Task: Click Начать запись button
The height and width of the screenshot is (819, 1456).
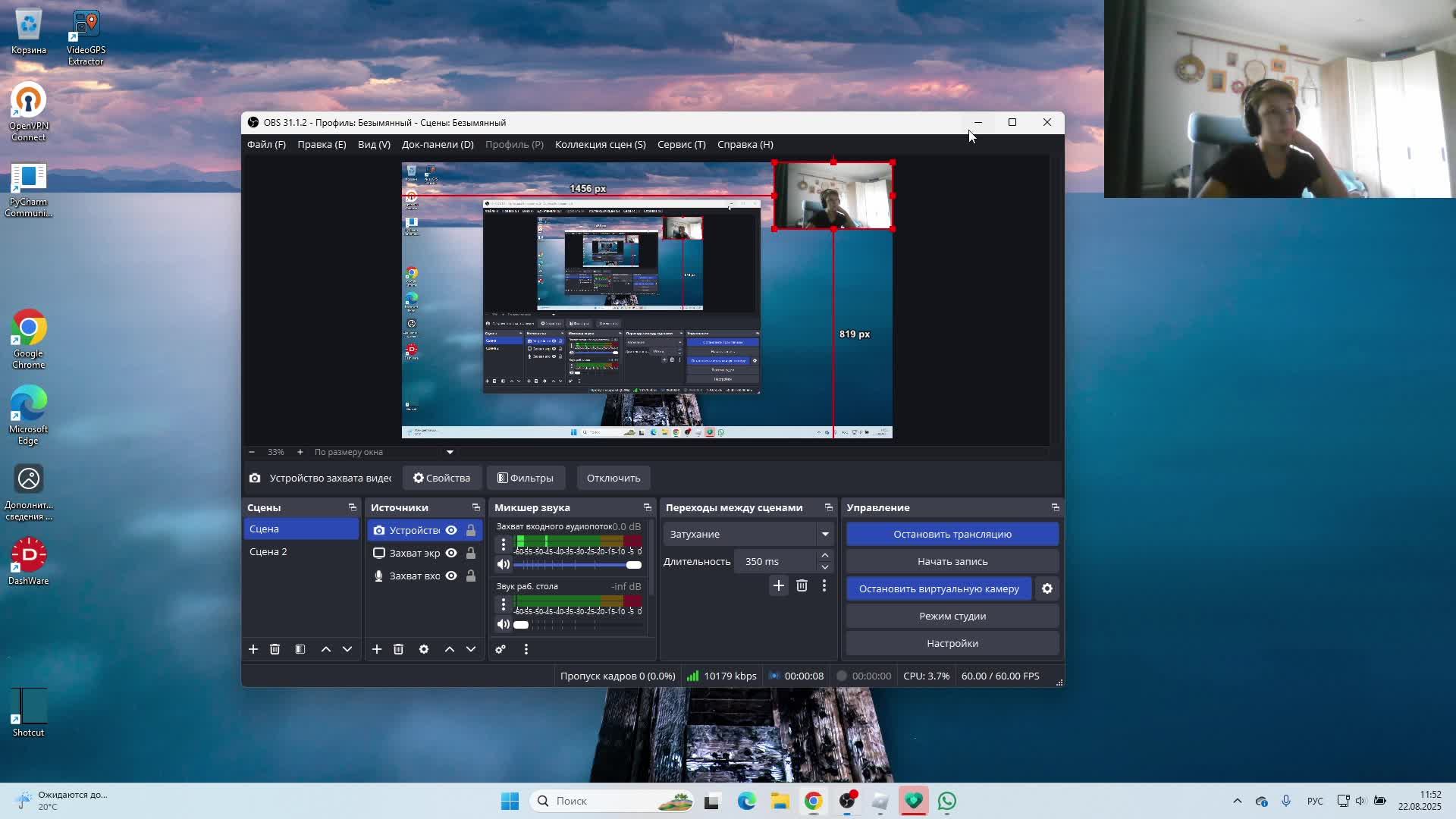Action: coord(952,561)
